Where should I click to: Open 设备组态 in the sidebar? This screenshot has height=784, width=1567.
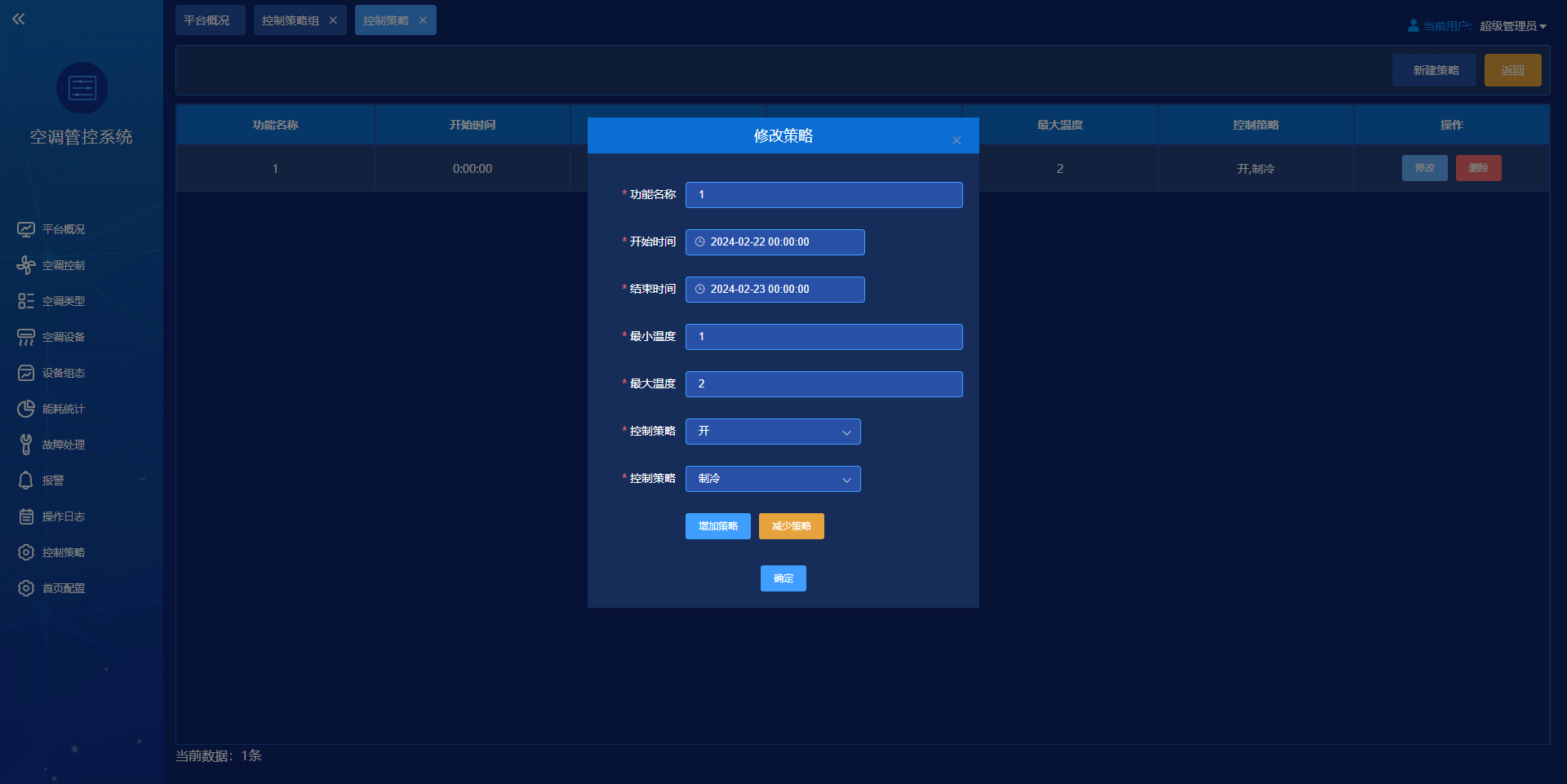[x=64, y=373]
